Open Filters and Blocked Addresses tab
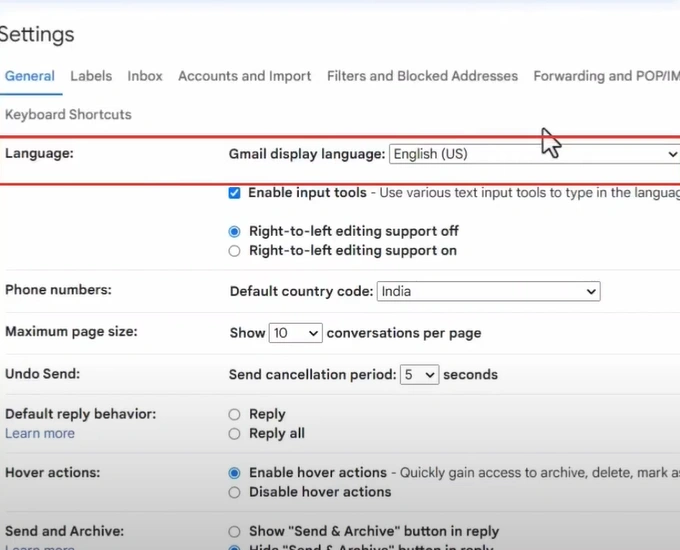Viewport: 680px width, 550px height. 422,76
